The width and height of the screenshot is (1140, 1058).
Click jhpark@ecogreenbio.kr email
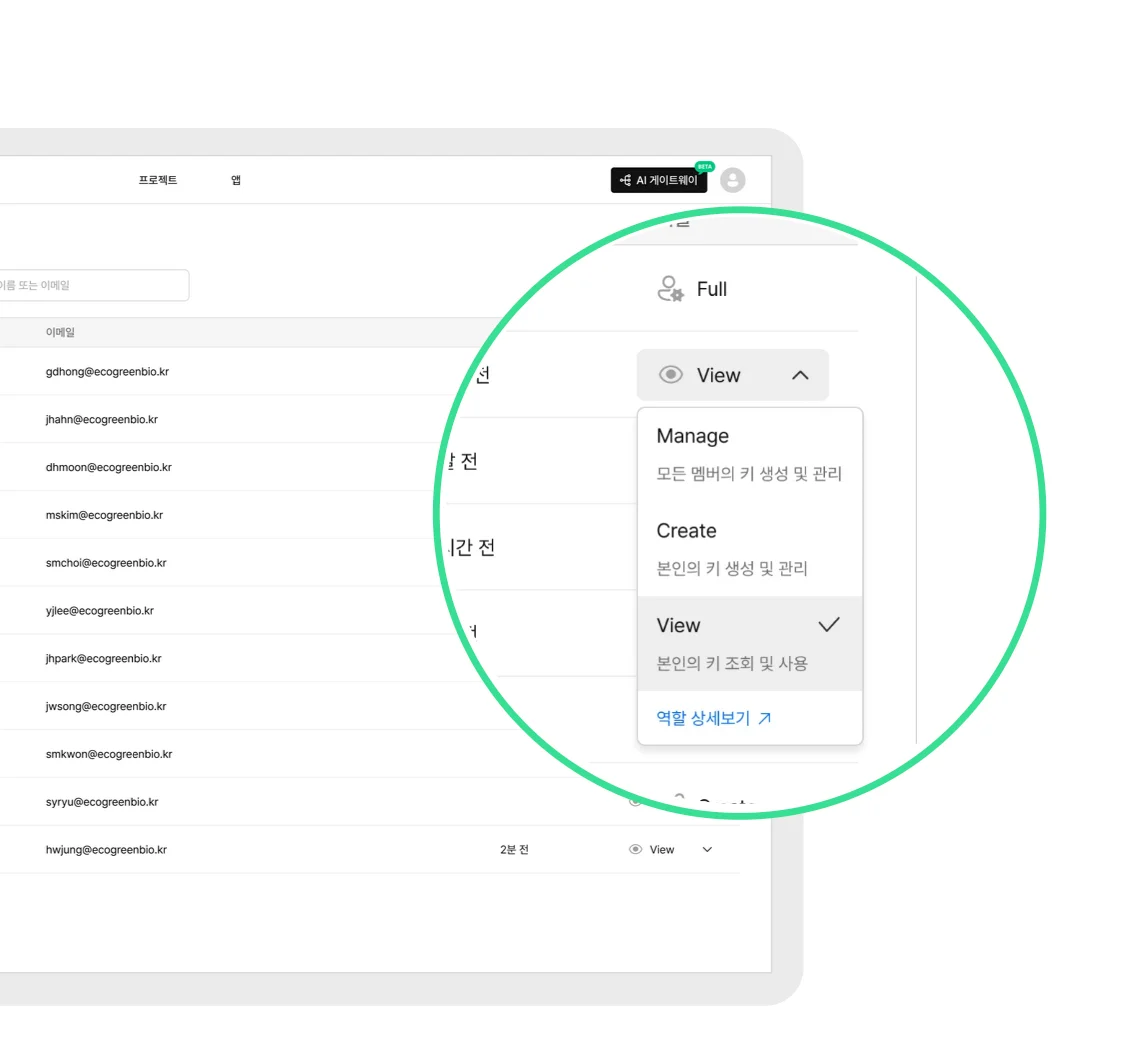point(103,659)
